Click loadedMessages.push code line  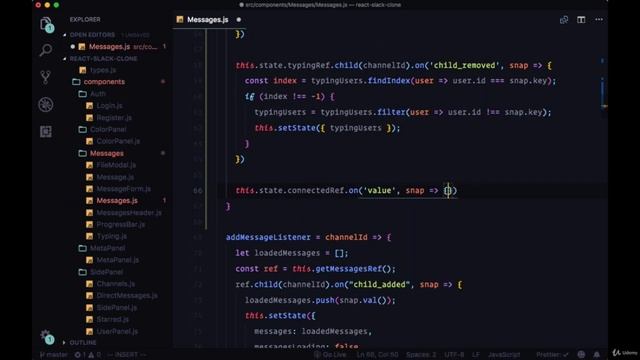point(320,300)
